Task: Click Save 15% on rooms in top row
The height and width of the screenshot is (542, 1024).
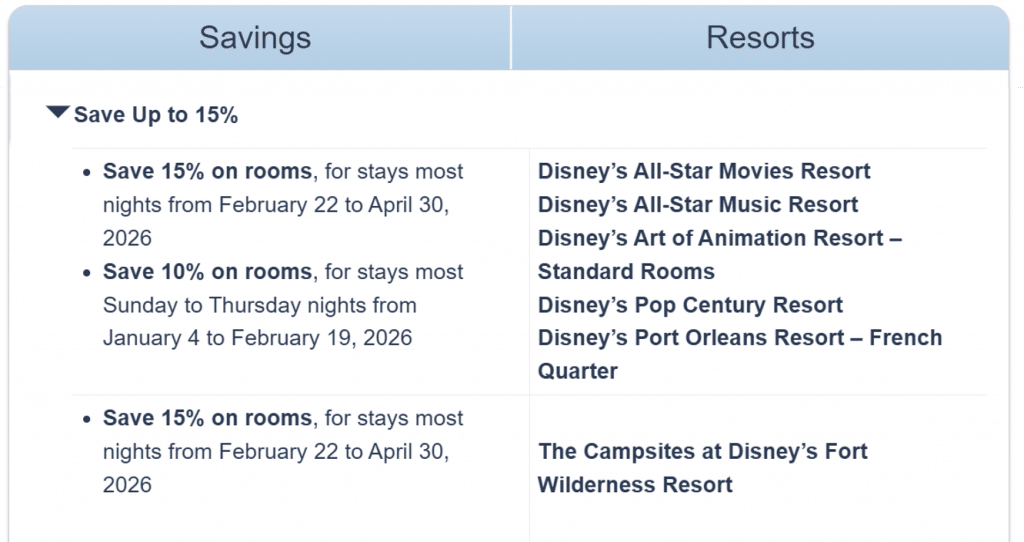Action: click(207, 171)
